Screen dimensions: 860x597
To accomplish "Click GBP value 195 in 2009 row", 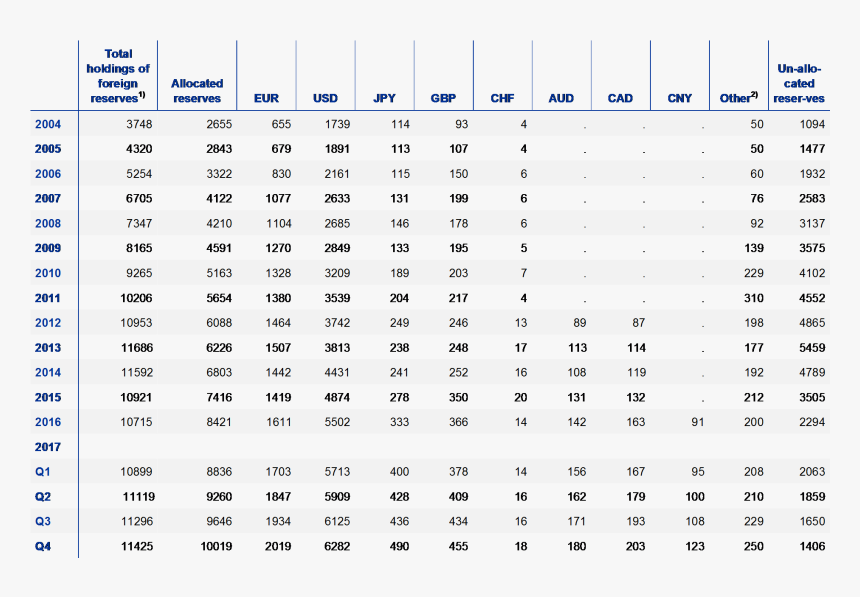I will (459, 248).
